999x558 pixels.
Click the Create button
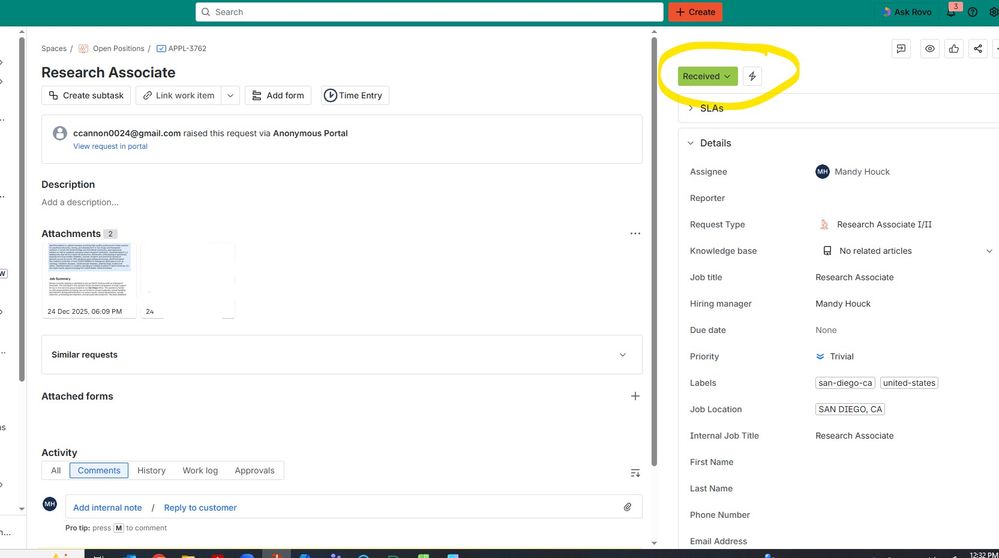tap(695, 12)
